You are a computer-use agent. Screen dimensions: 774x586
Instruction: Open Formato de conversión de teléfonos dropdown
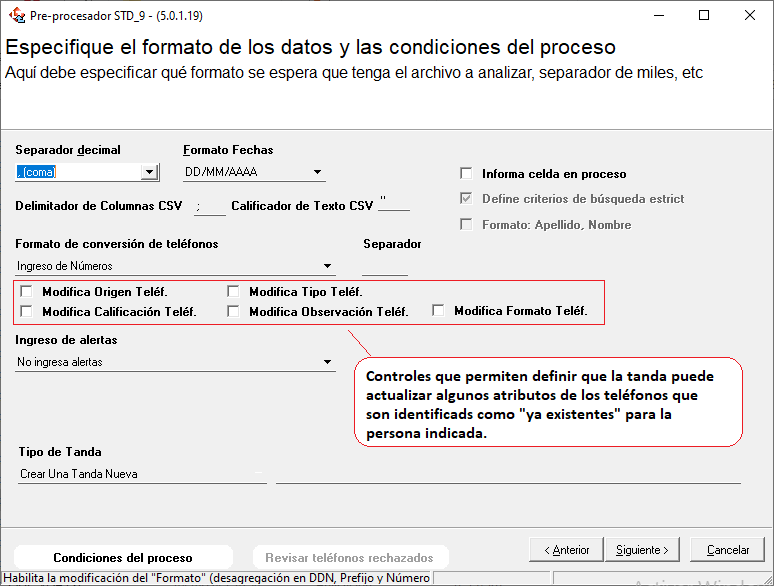click(x=327, y=266)
